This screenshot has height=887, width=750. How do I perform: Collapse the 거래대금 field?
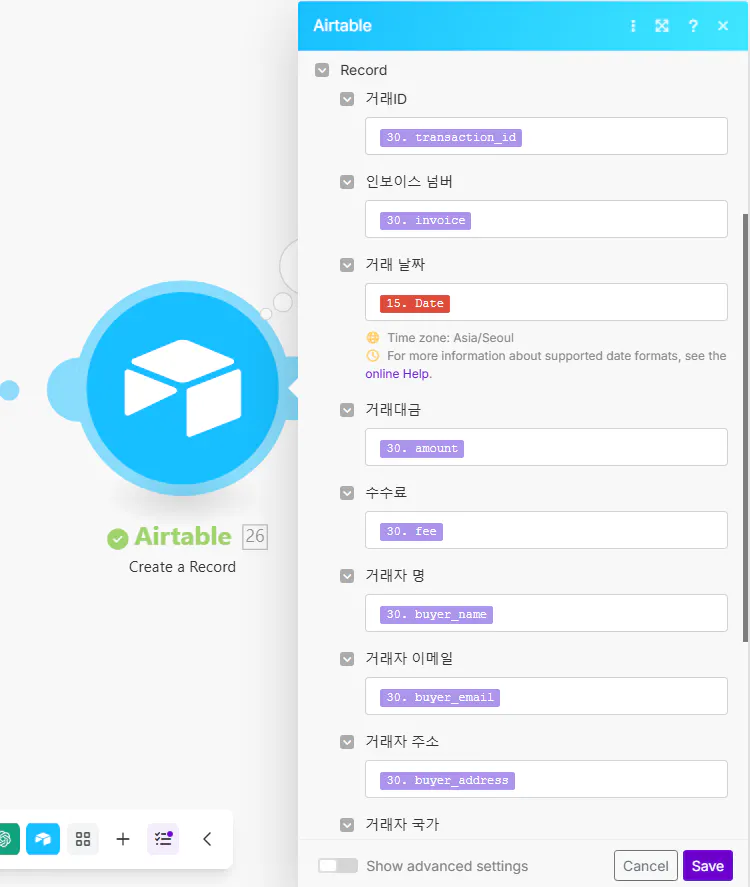click(347, 410)
